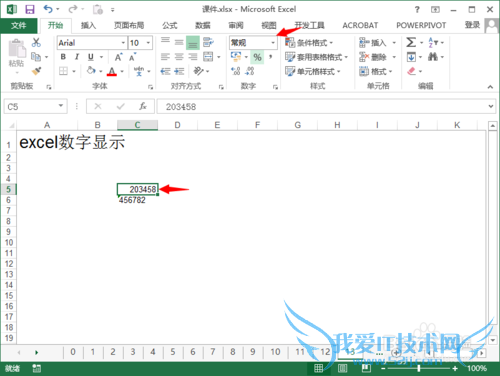Switch to Page Layout view
This screenshot has height=376, width=500.
coord(342,368)
